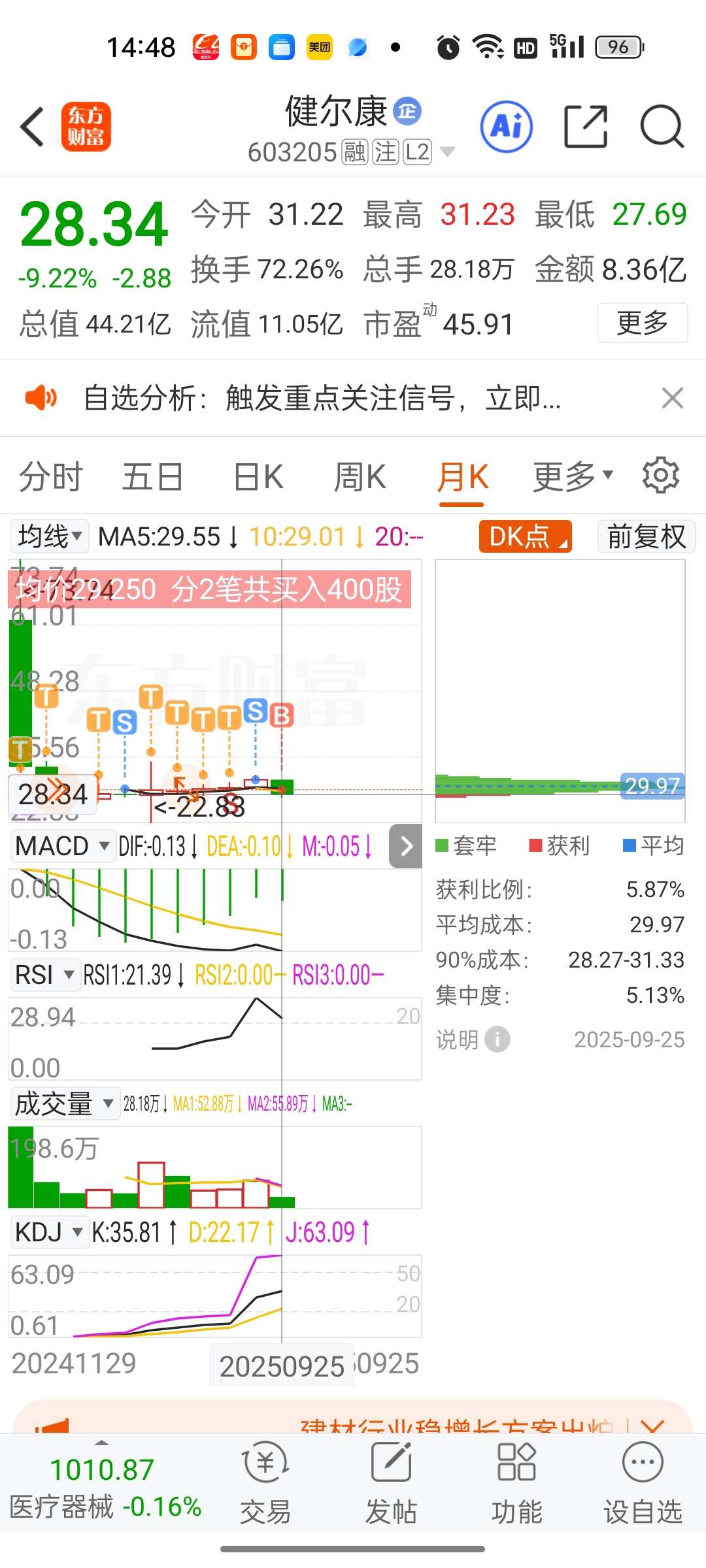
Task: Open the 均线 indicator dropdown
Action: [50, 536]
